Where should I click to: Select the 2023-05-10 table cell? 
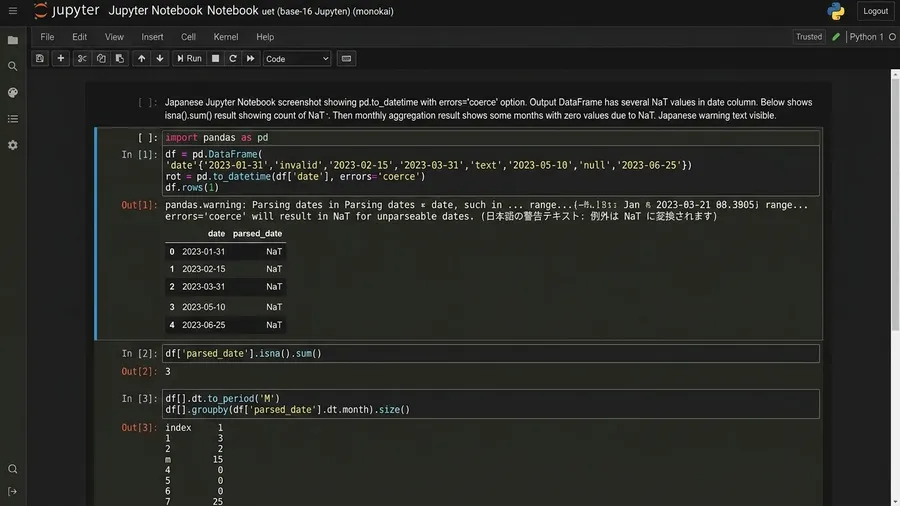(203, 308)
